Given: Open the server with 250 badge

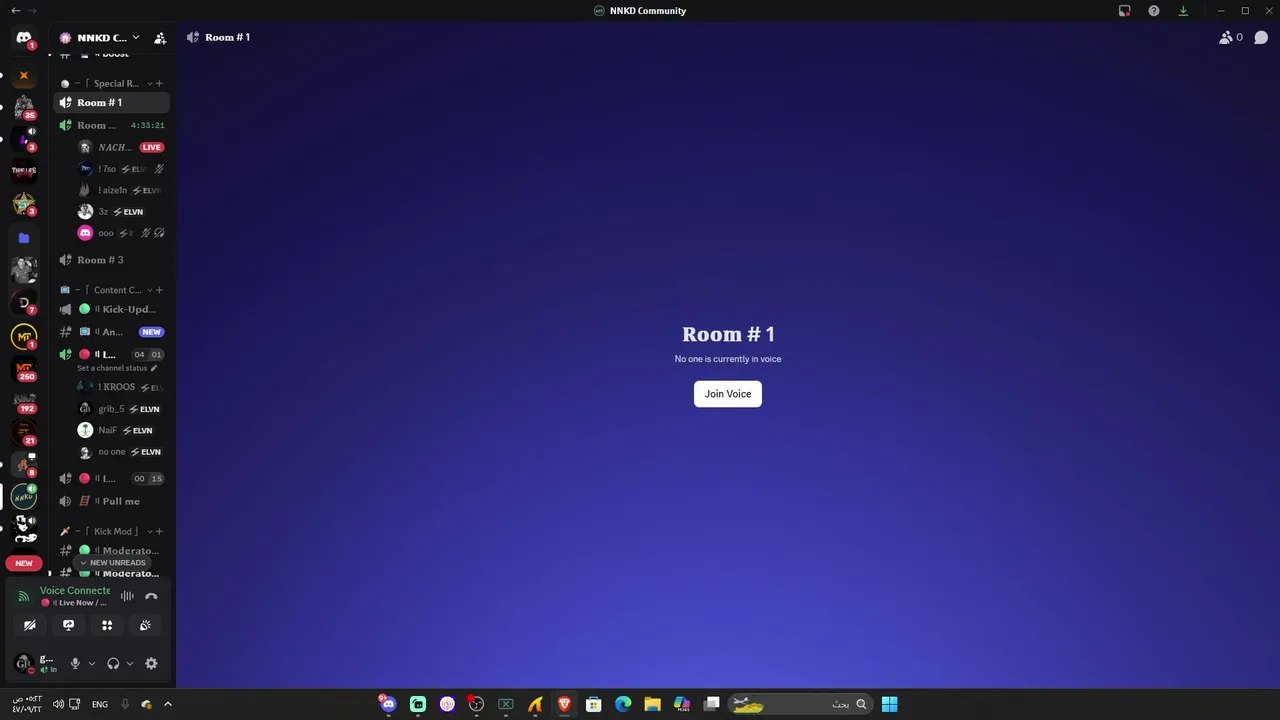Looking at the screenshot, I should (24, 369).
